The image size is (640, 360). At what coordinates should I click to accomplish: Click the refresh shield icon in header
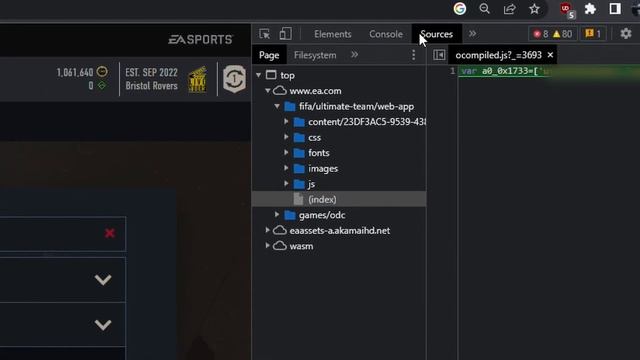(x=234, y=78)
